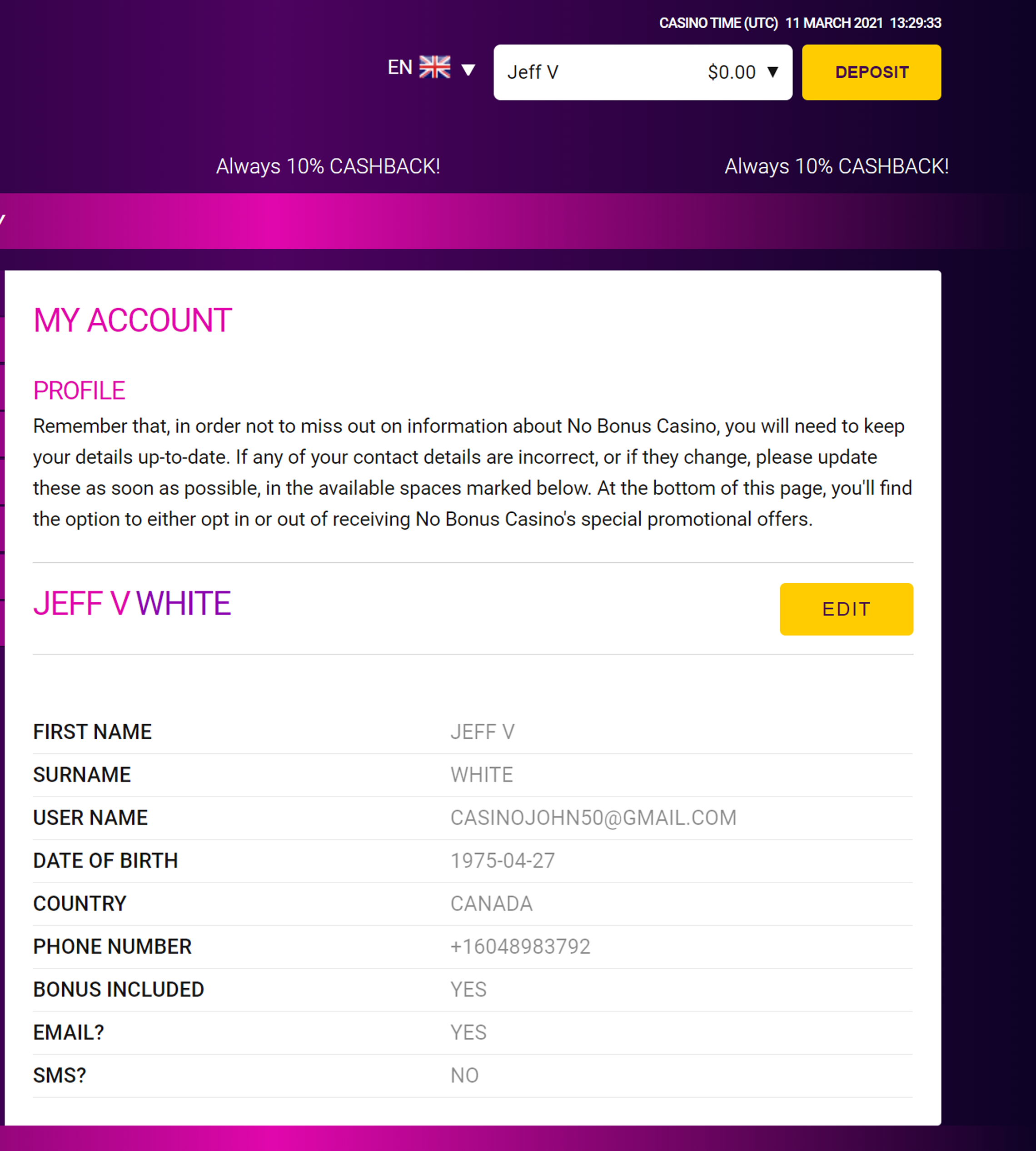Click the JEFF V WHITE name heading
This screenshot has width=1036, height=1151.
tap(132, 604)
